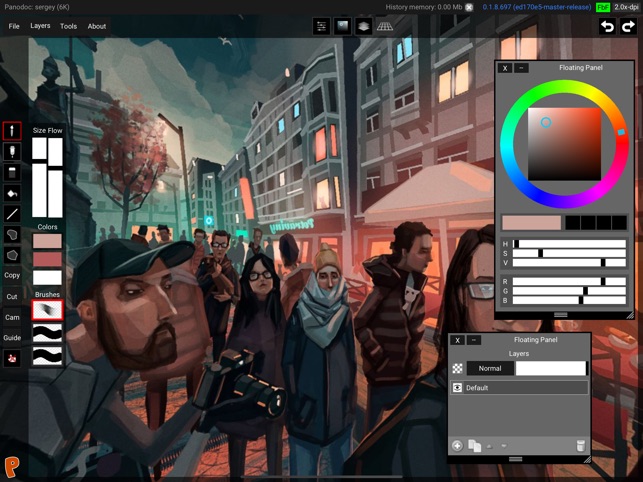Click the Layers panel bottom collapse handle
This screenshot has width=643, height=482.
pos(515,459)
